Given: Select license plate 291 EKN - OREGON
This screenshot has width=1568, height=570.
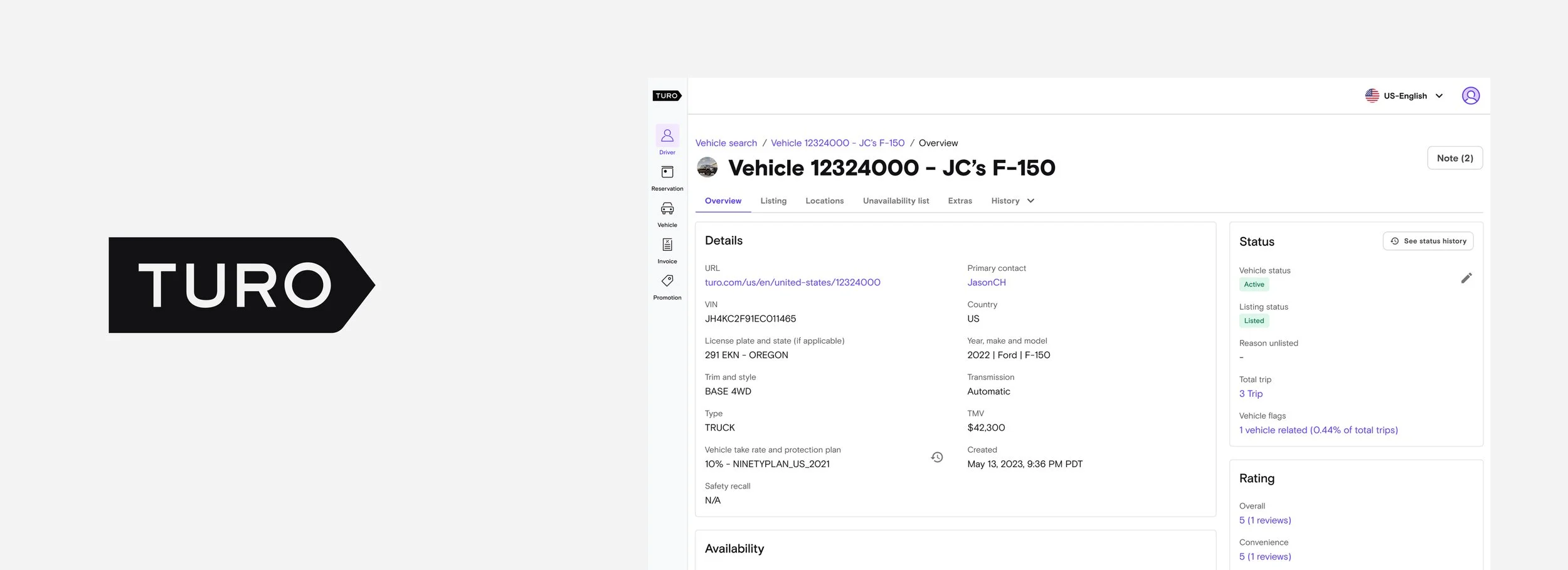Looking at the screenshot, I should coord(746,355).
